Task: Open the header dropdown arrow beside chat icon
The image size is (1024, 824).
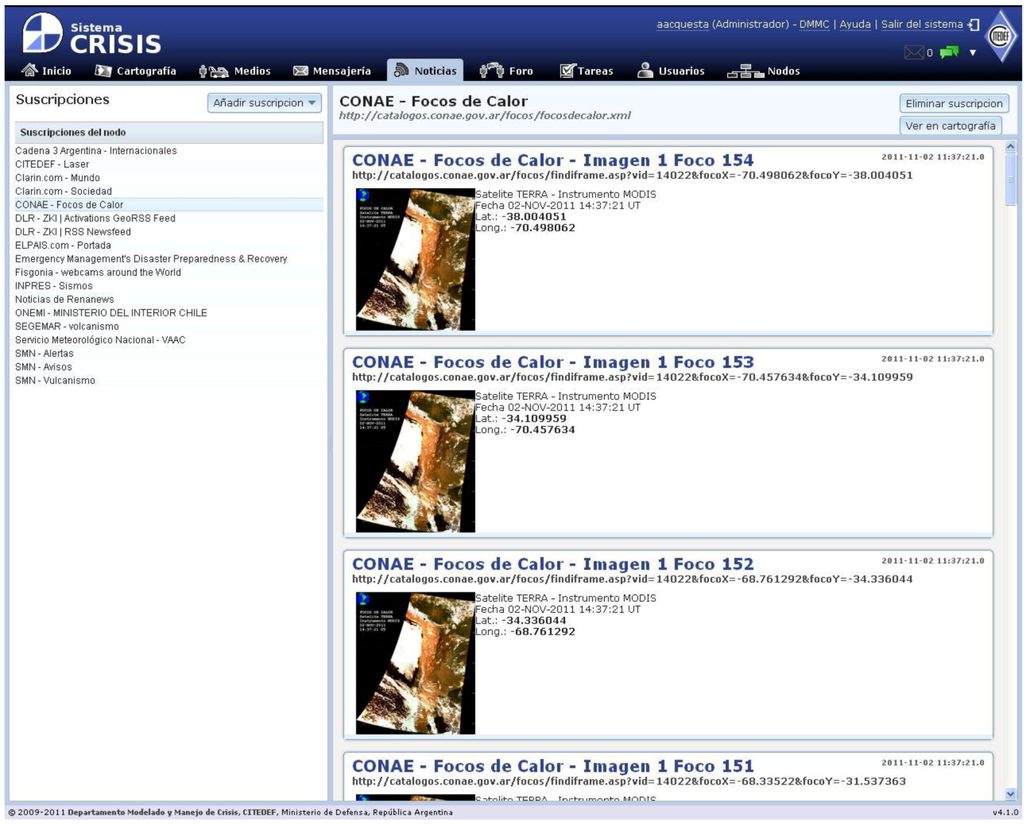Action: point(972,53)
